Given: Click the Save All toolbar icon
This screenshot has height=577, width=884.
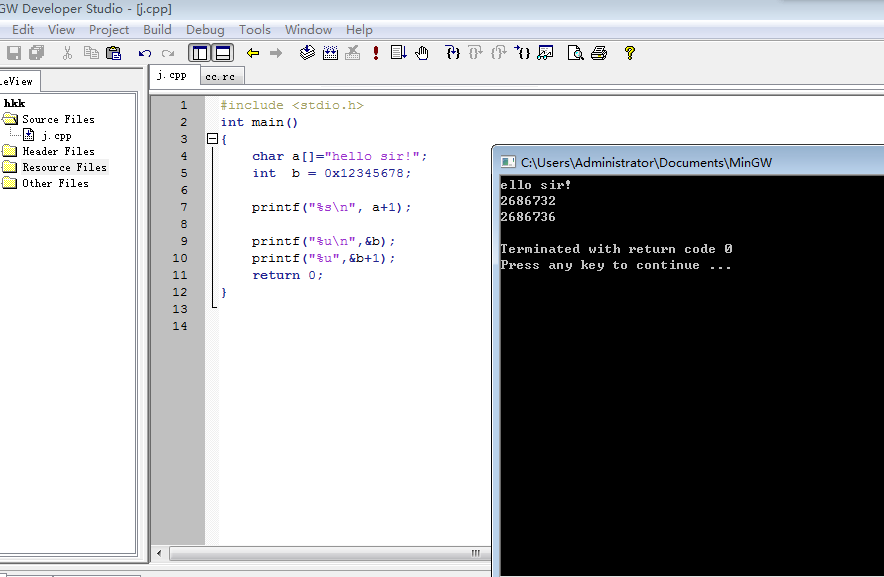Looking at the screenshot, I should tap(37, 53).
